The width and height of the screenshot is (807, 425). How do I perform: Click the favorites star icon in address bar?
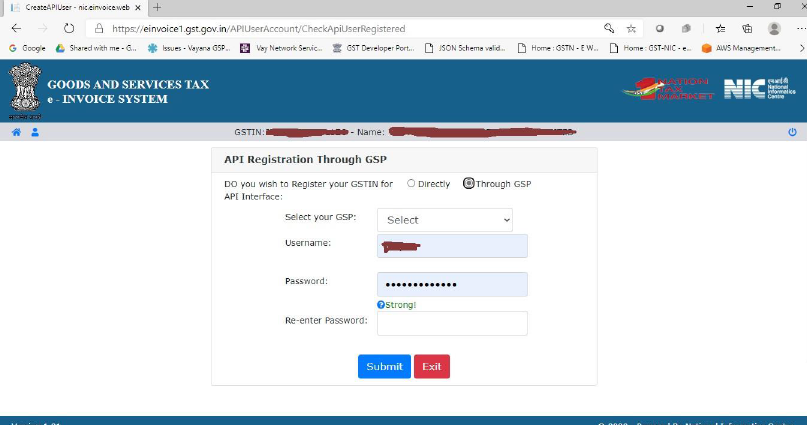[631, 29]
